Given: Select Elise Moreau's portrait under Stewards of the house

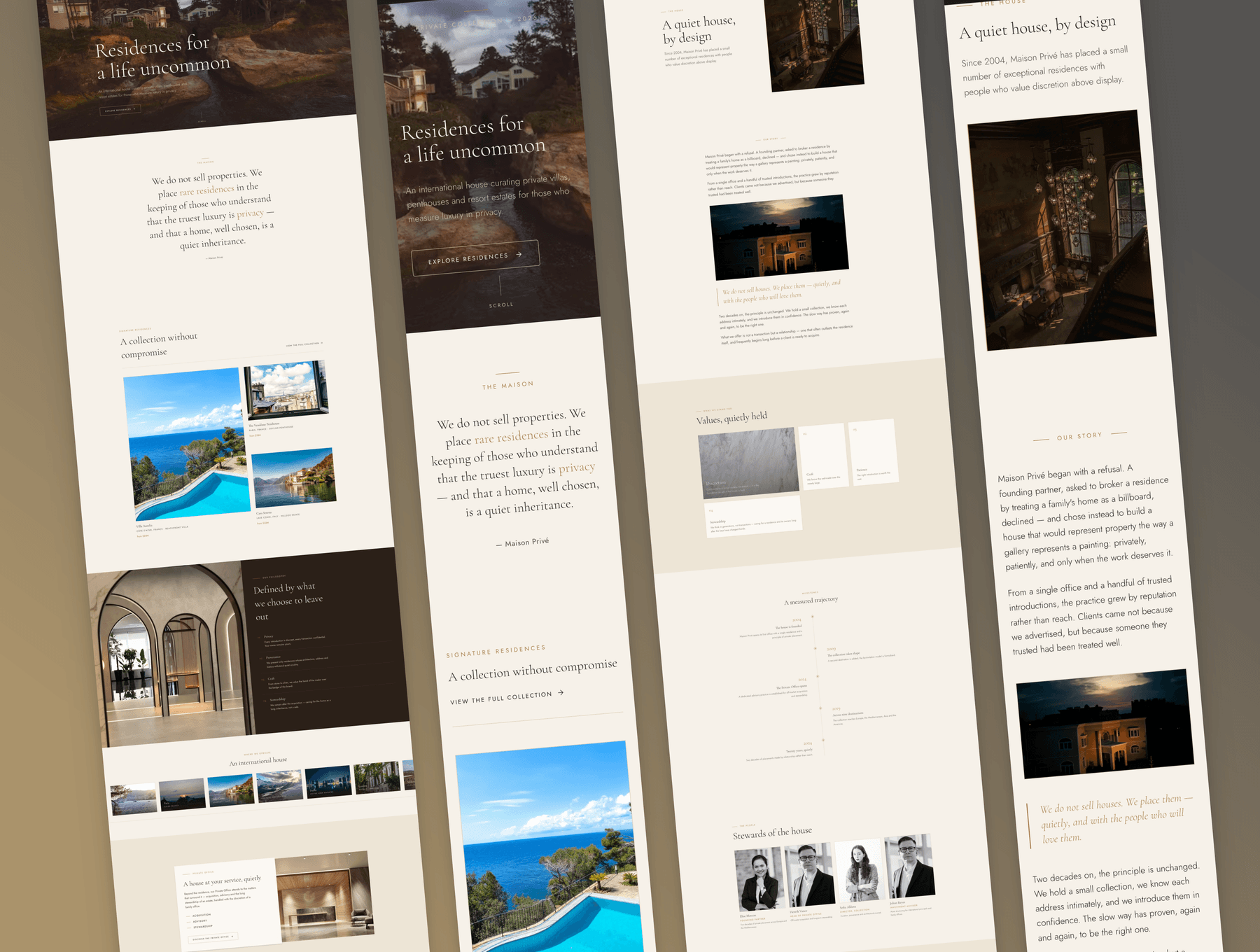Looking at the screenshot, I should coord(759,879).
